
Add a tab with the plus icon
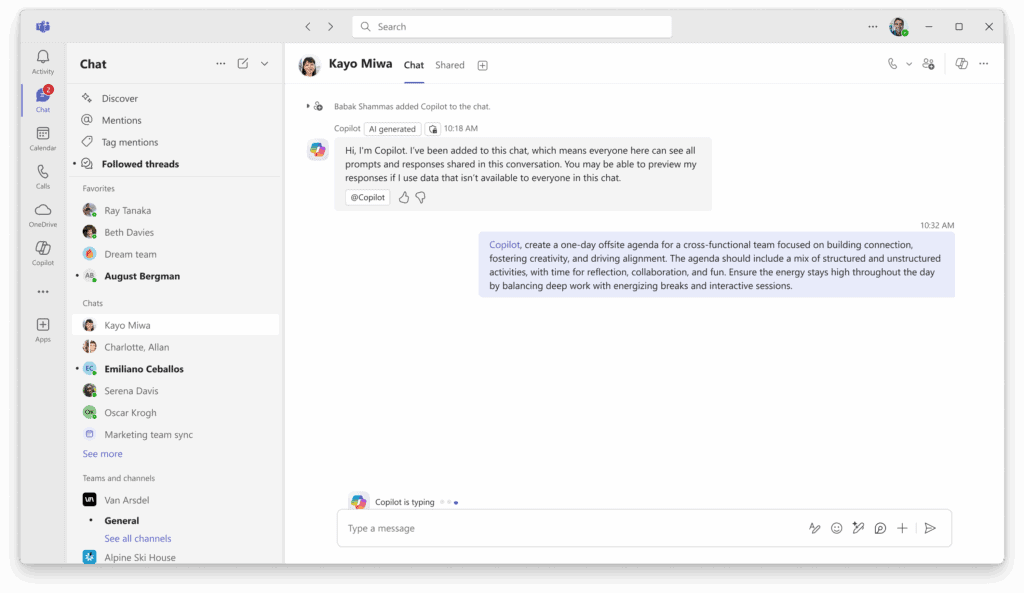point(482,65)
